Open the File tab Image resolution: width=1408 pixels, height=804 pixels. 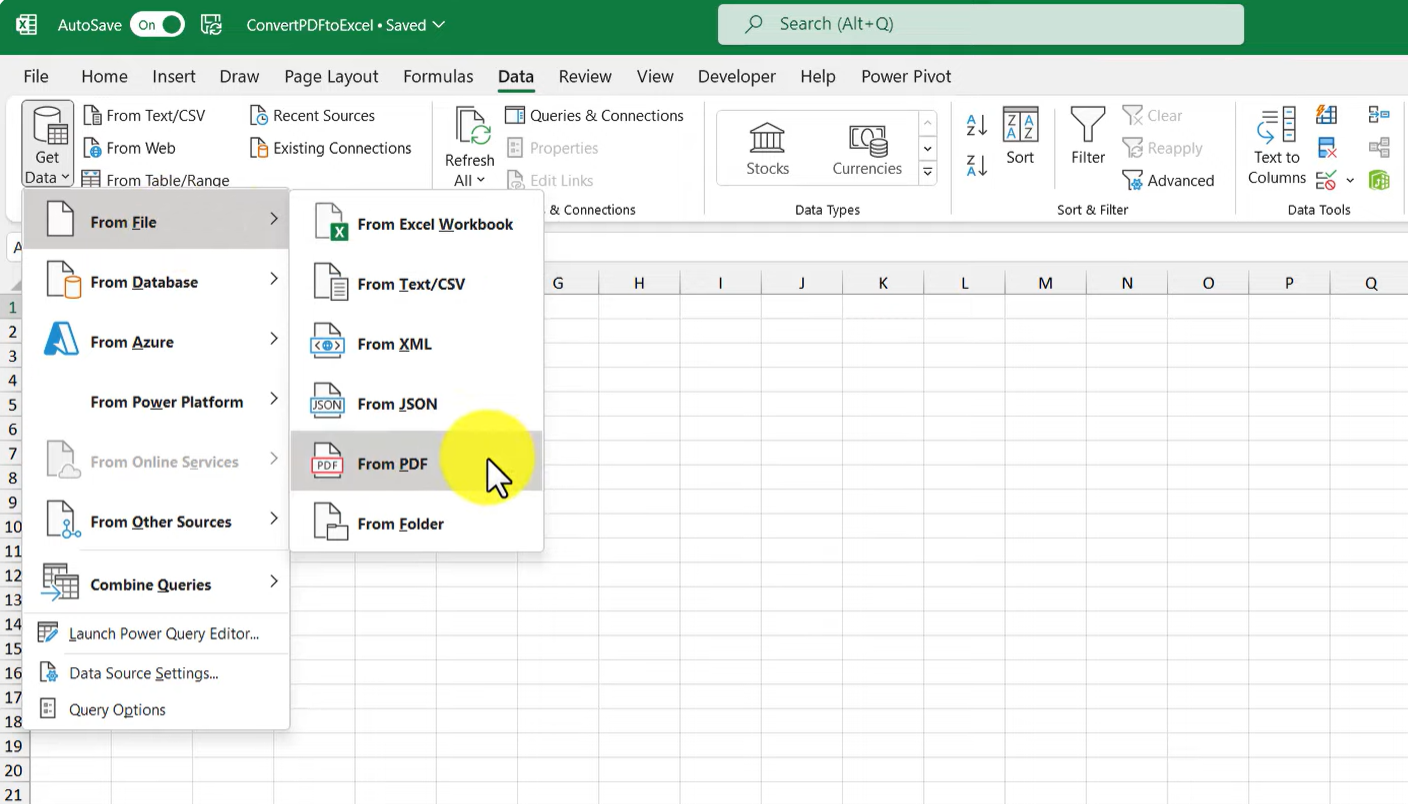36,76
